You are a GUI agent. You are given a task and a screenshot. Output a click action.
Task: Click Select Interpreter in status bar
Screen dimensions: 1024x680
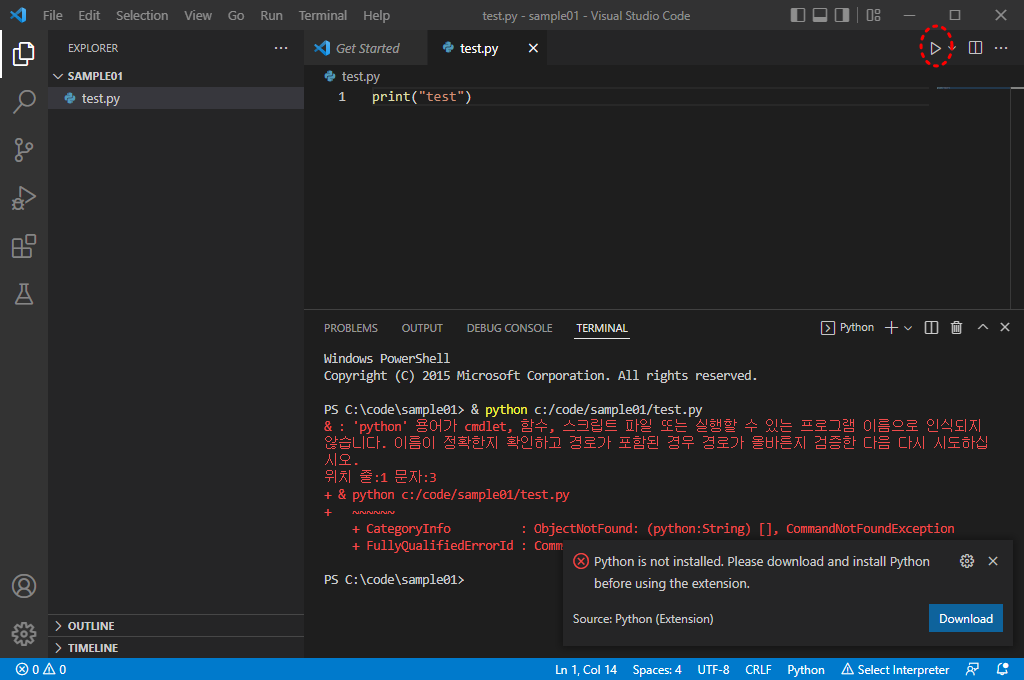point(895,670)
